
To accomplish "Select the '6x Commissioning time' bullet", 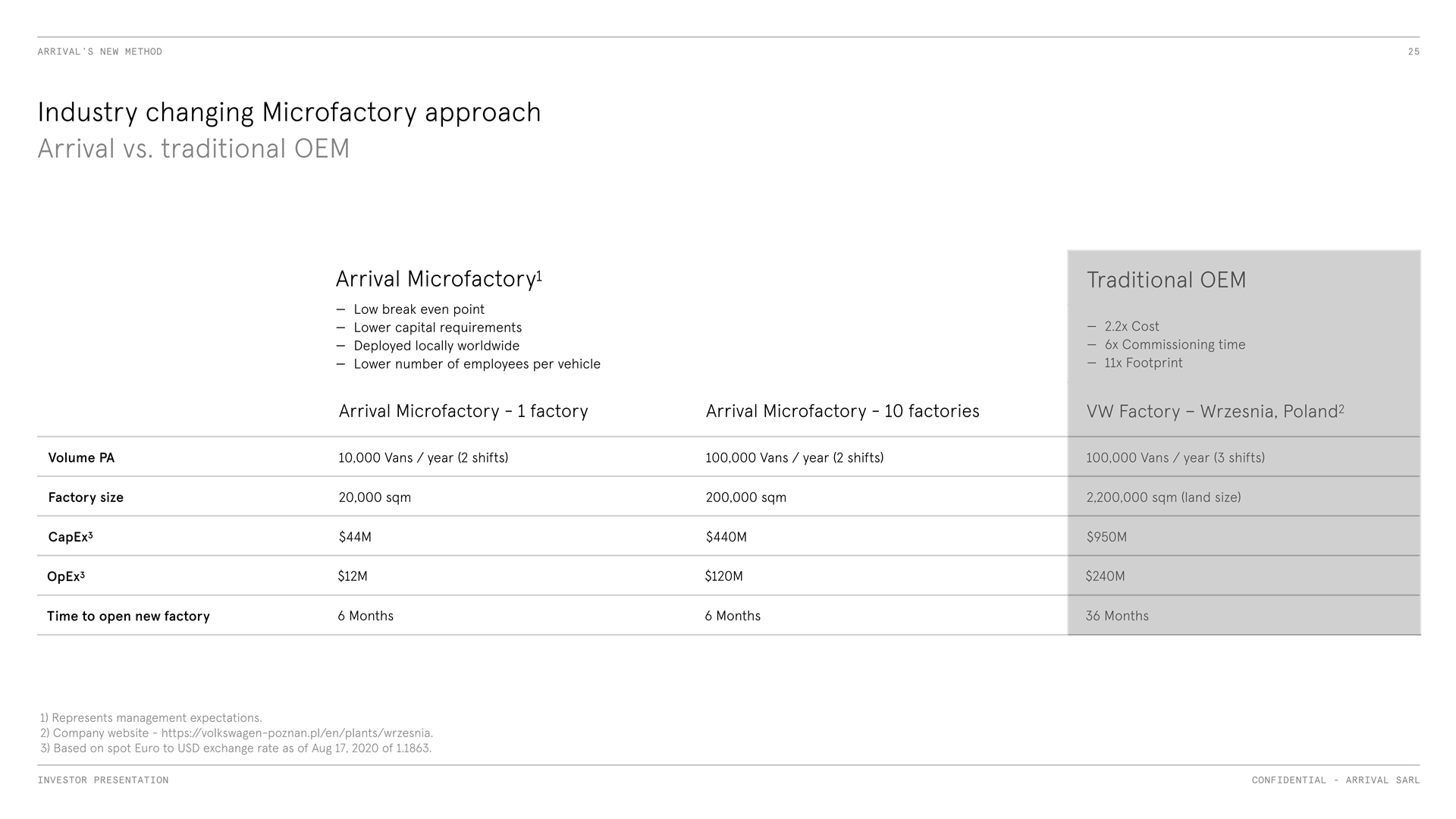I will (x=1175, y=344).
